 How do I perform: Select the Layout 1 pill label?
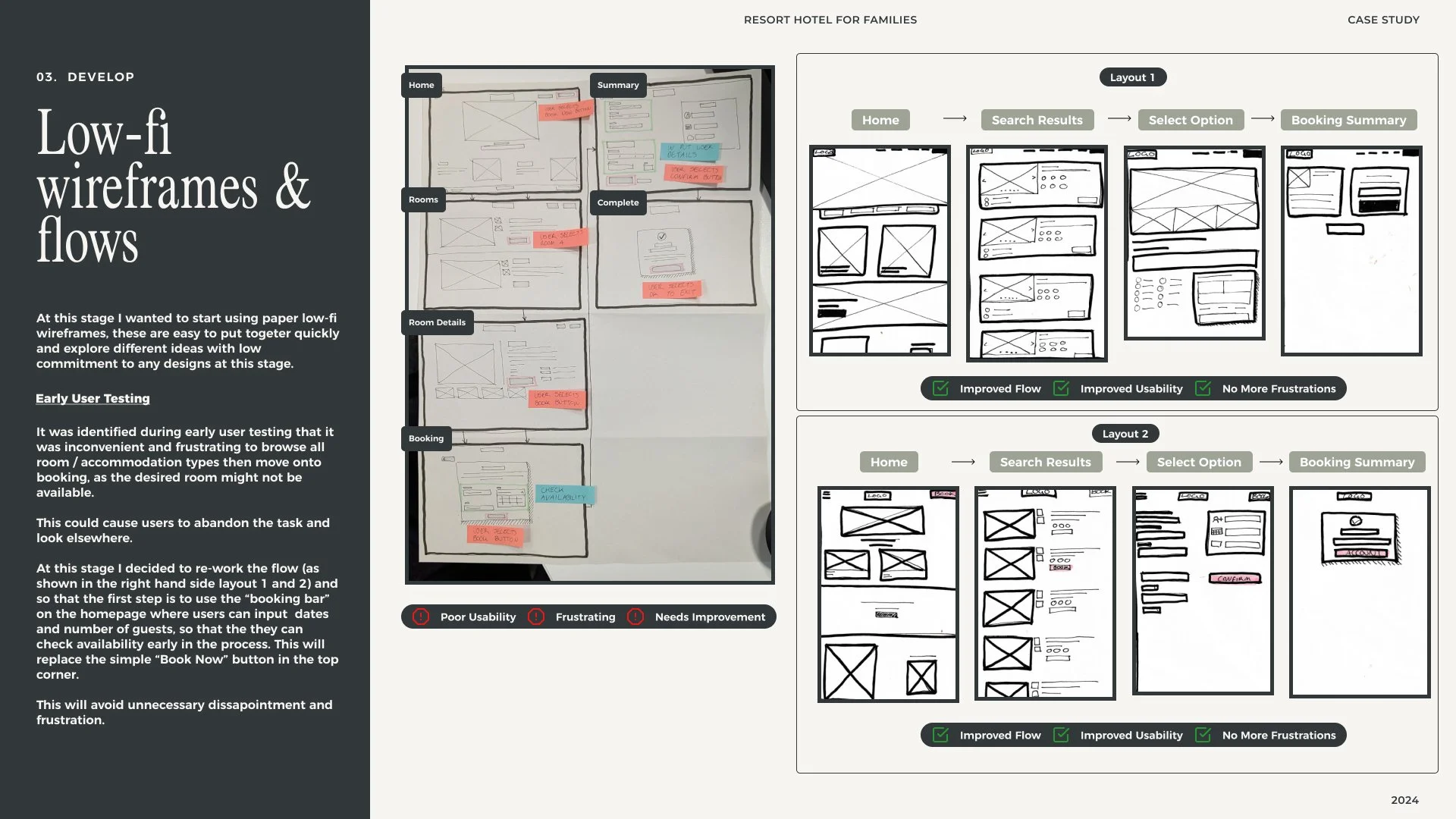coord(1132,77)
